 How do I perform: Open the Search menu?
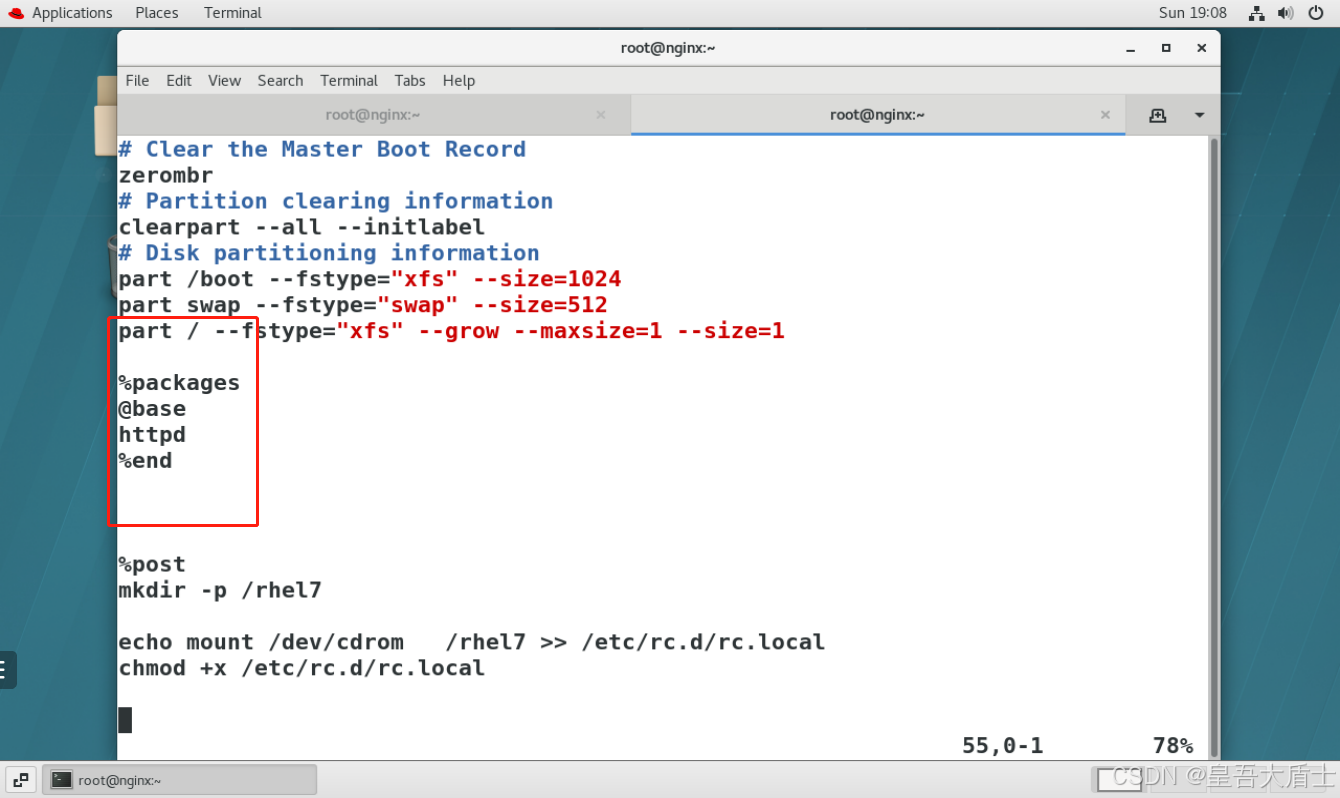point(280,80)
